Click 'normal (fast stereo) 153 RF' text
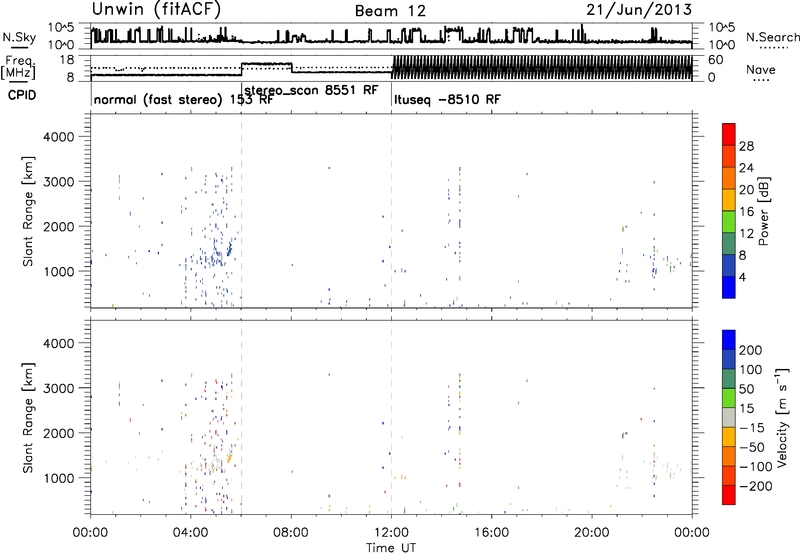800x554 pixels. pyautogui.click(x=184, y=100)
